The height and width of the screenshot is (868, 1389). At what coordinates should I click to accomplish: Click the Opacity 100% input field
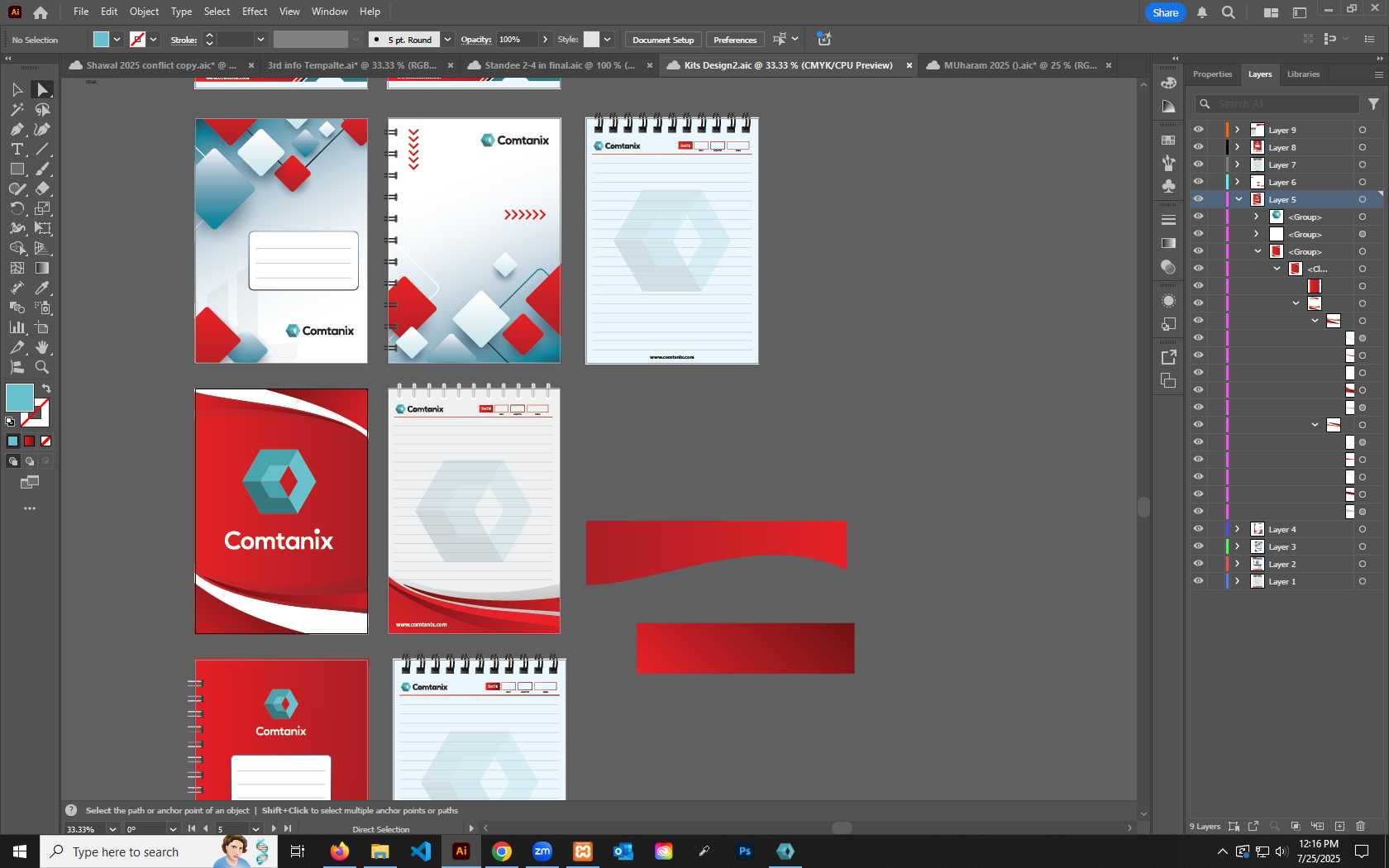point(518,40)
